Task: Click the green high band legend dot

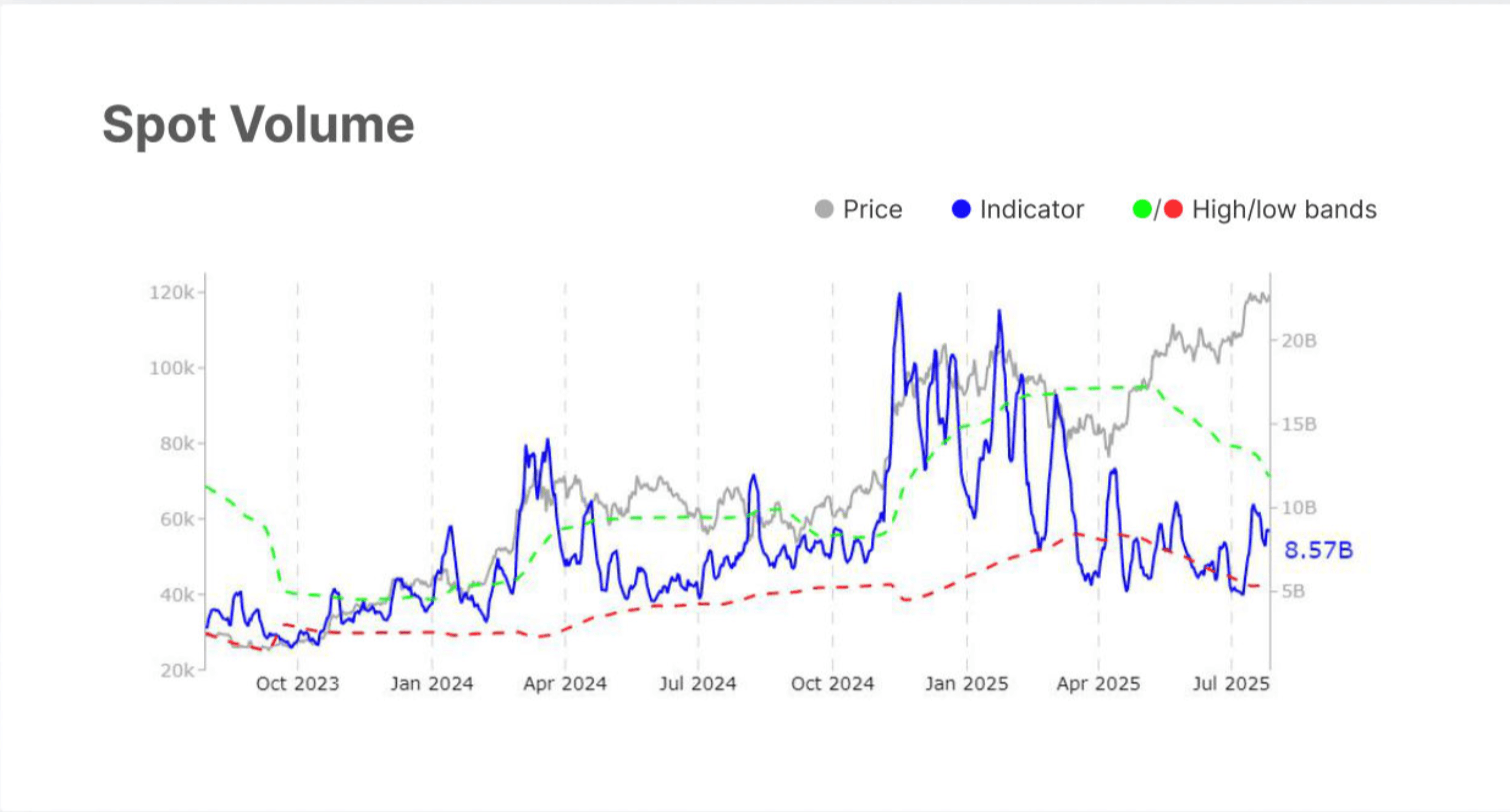Action: click(1142, 210)
